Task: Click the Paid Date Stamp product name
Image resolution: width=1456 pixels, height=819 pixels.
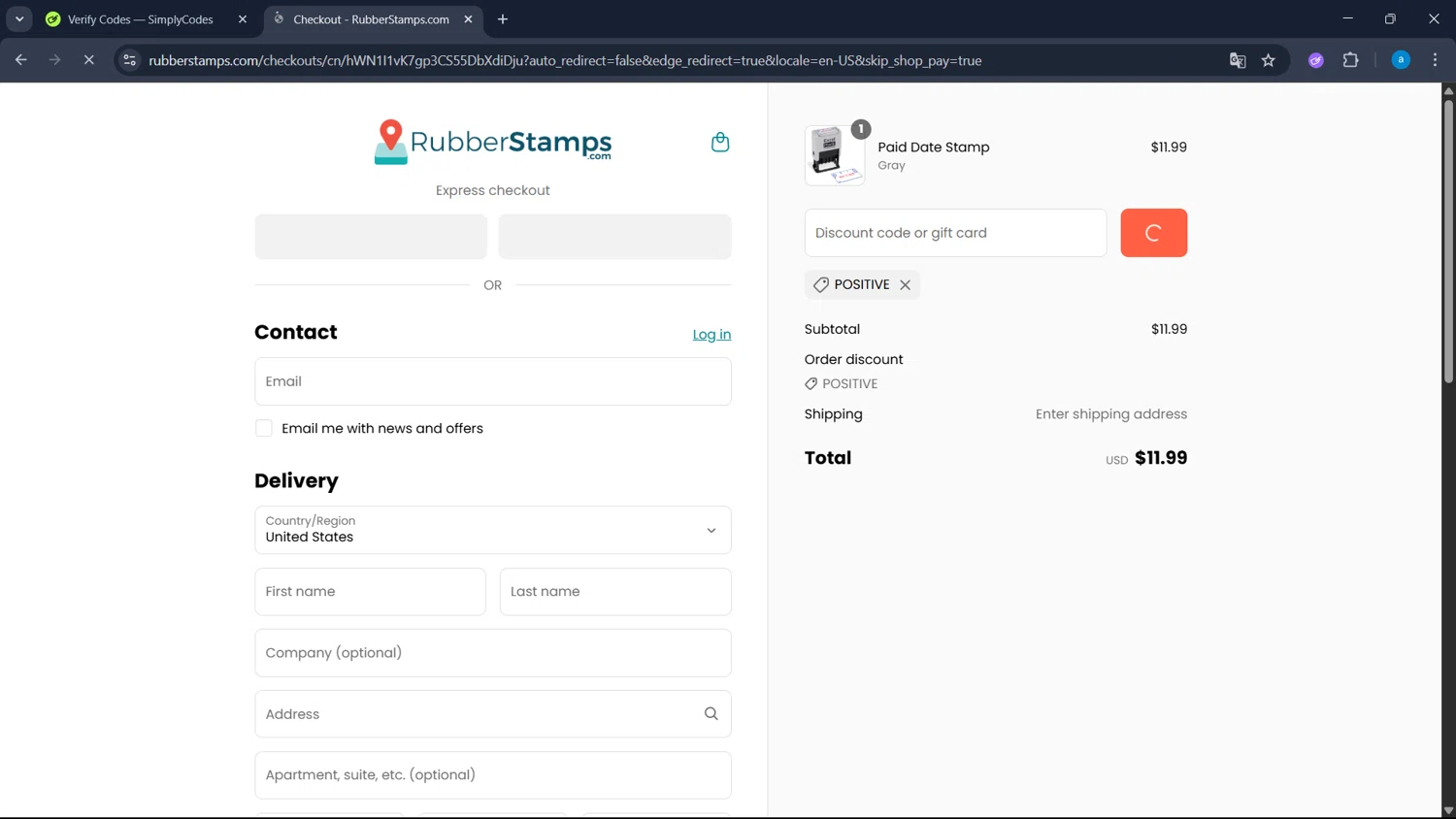Action: coord(934,147)
